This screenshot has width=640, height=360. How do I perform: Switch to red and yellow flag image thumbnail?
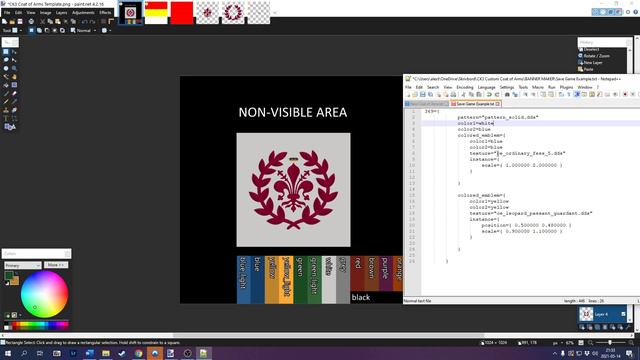[156, 12]
